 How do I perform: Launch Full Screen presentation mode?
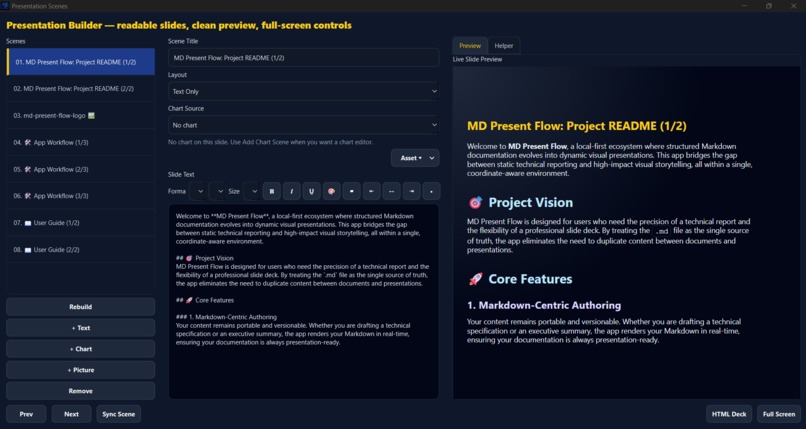779,414
